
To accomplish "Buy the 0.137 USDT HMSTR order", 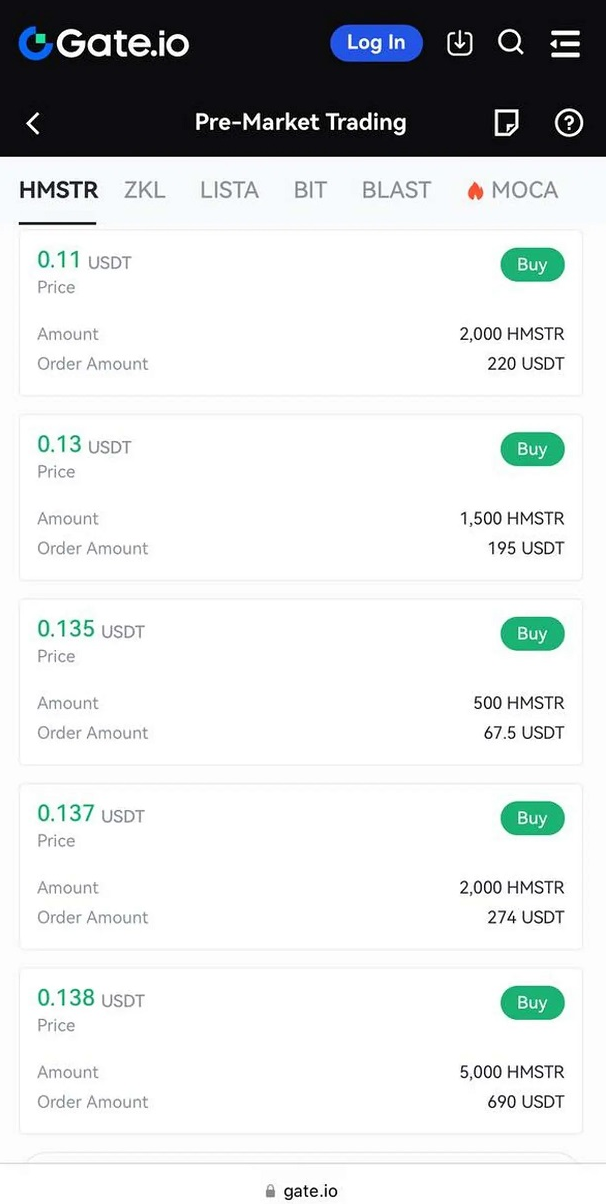I will point(532,818).
